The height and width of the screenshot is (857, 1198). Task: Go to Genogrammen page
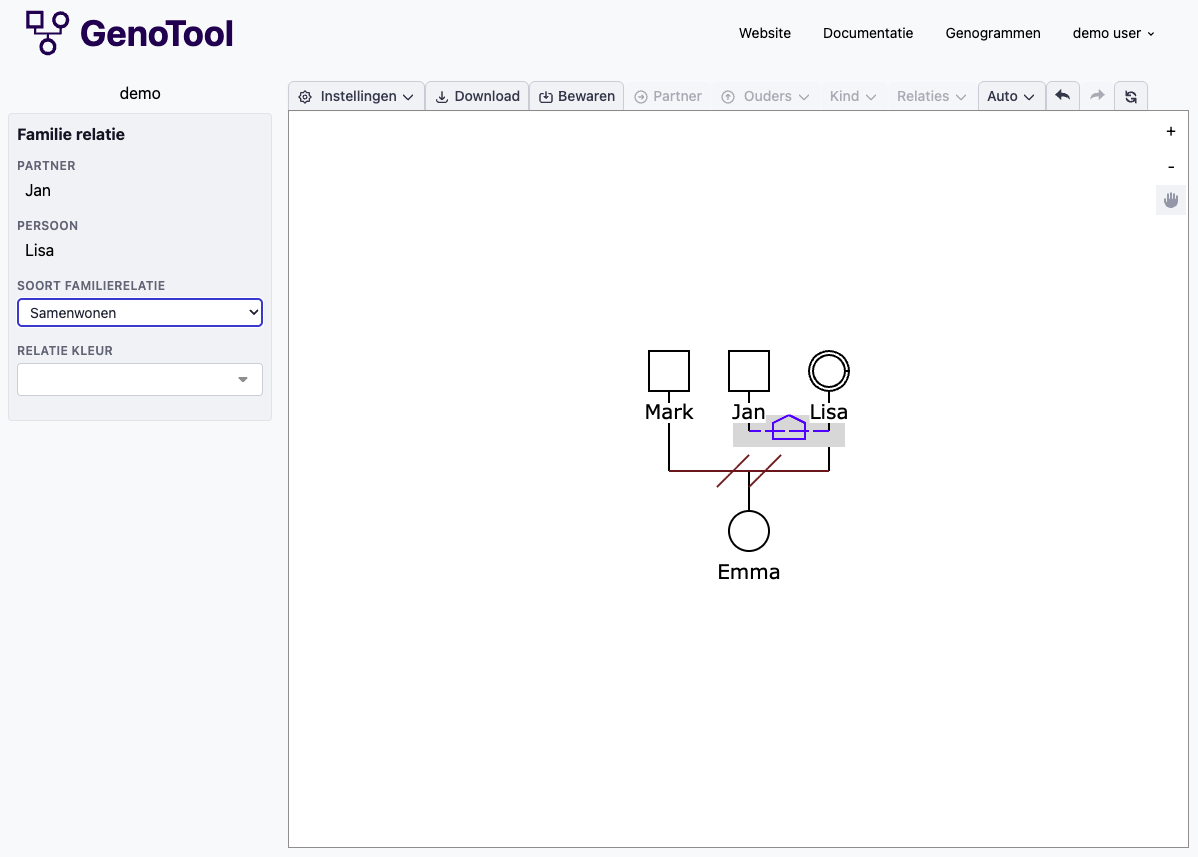(x=992, y=33)
